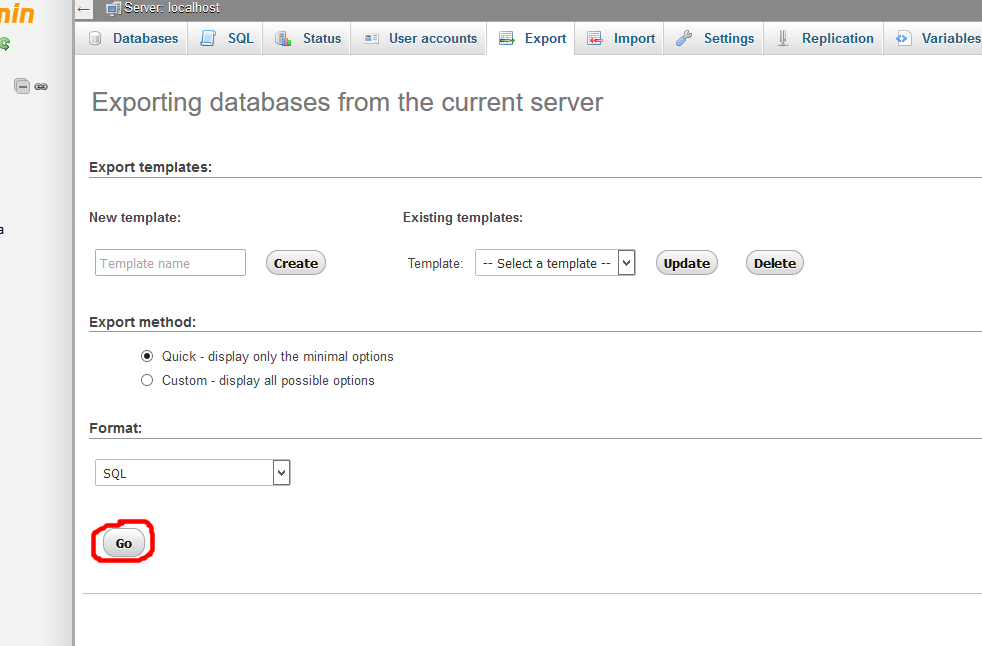
Task: Choose the Custom export method option
Action: point(147,380)
